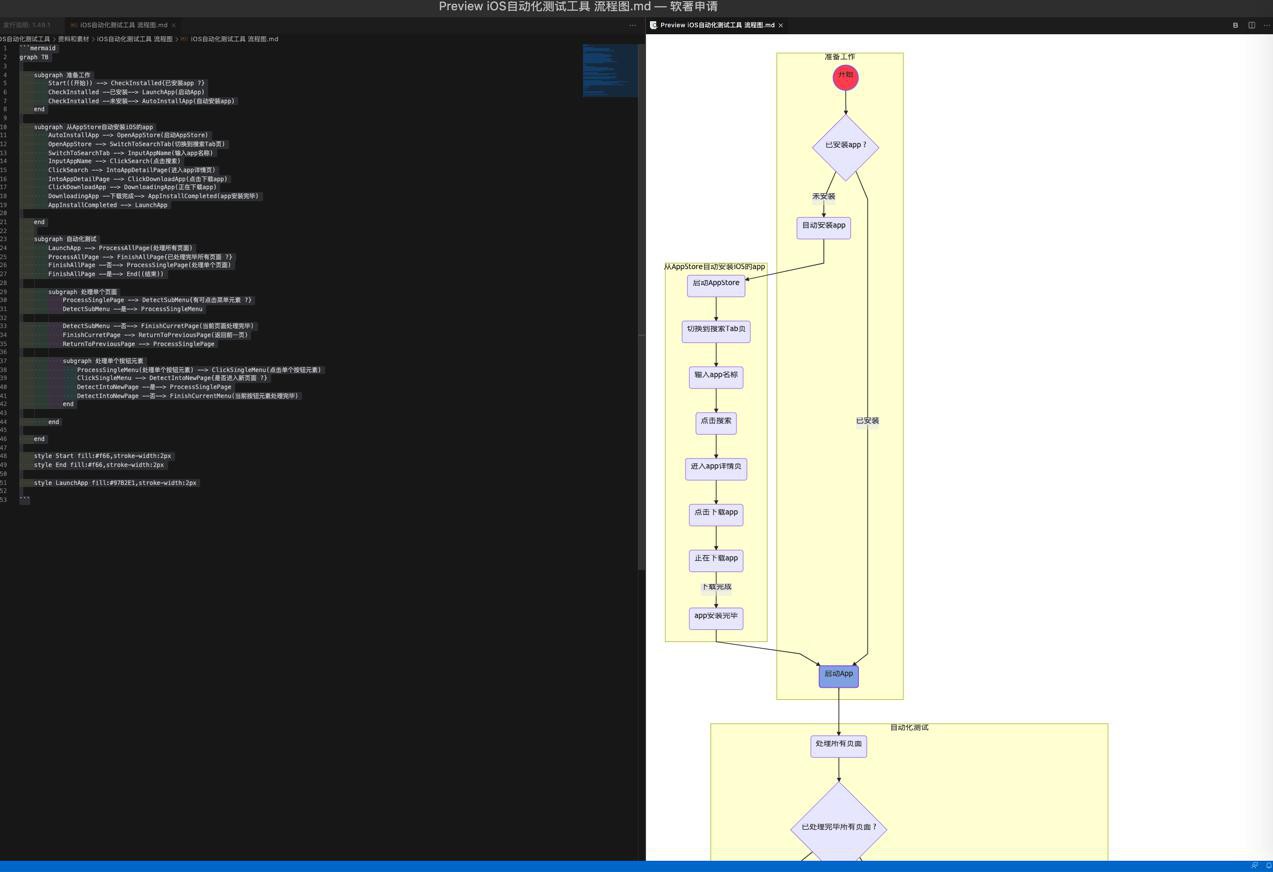1273x872 pixels.
Task: Click the red 开始 start node in preview
Action: 846,76
